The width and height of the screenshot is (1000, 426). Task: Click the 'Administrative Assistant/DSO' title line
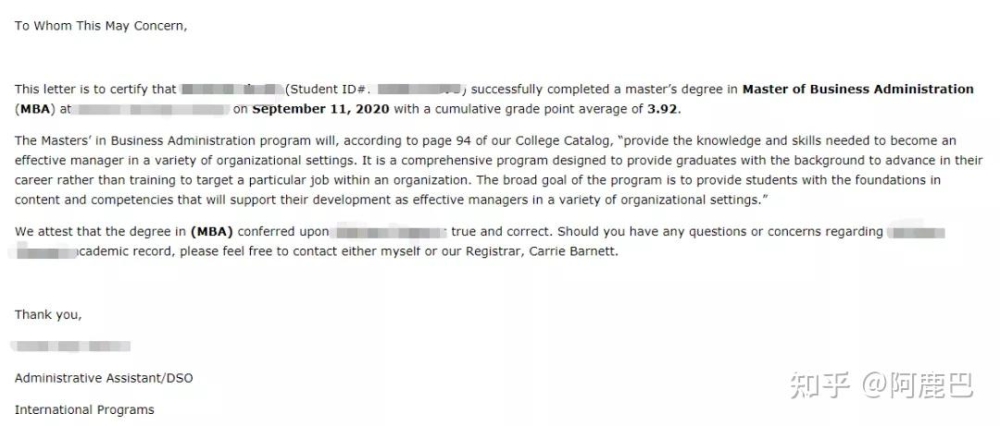pos(103,378)
